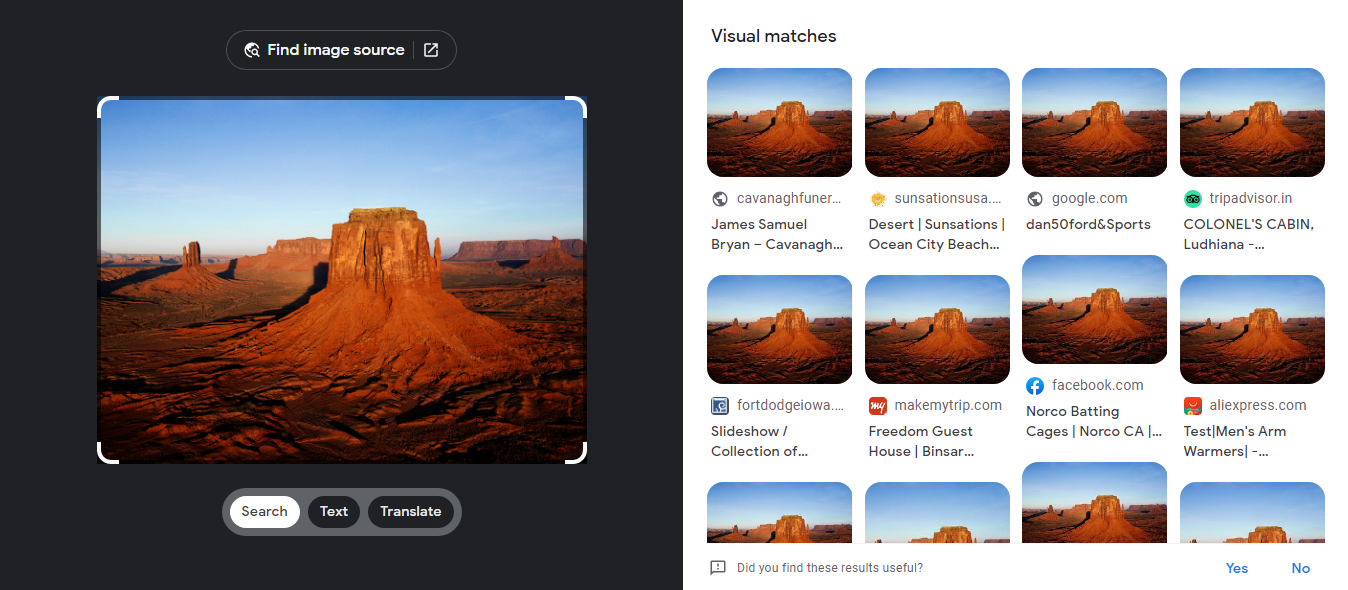Open the aliexpress.com thumbnail result
Screen dimensions: 1348x590
pyautogui.click(x=1252, y=329)
